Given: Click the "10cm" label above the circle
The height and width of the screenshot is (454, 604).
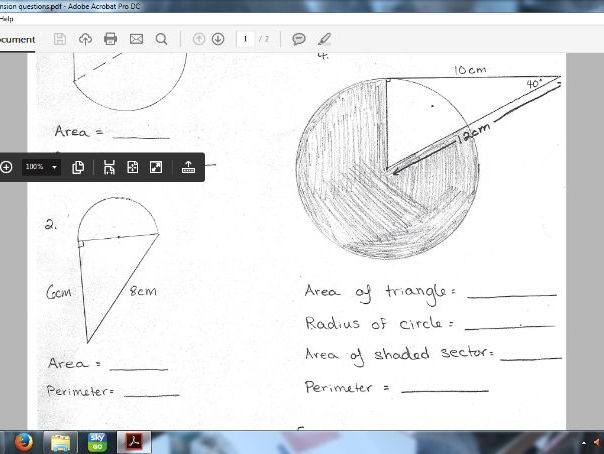Looking at the screenshot, I should pyautogui.click(x=470, y=70).
